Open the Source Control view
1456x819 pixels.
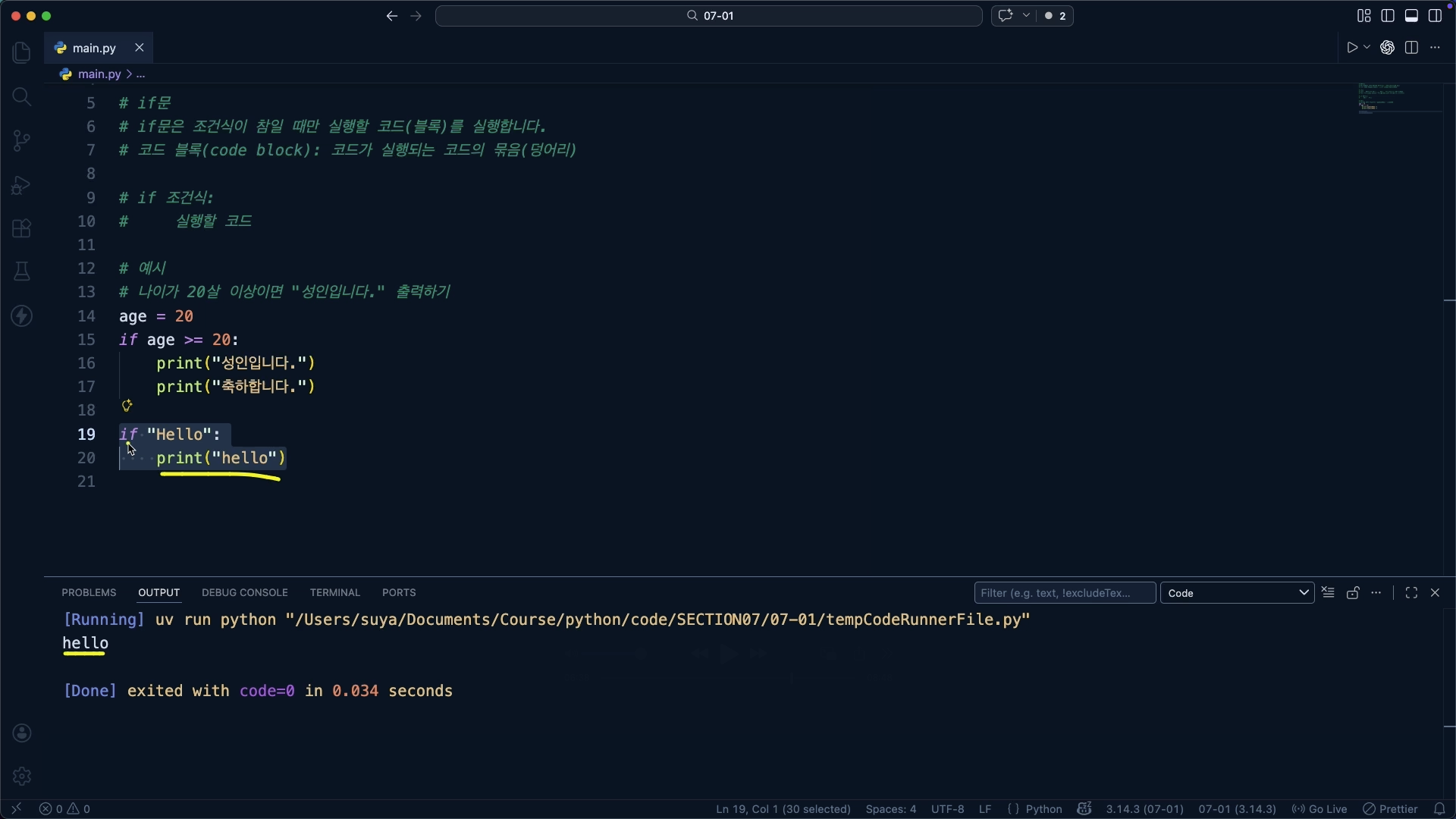(21, 140)
